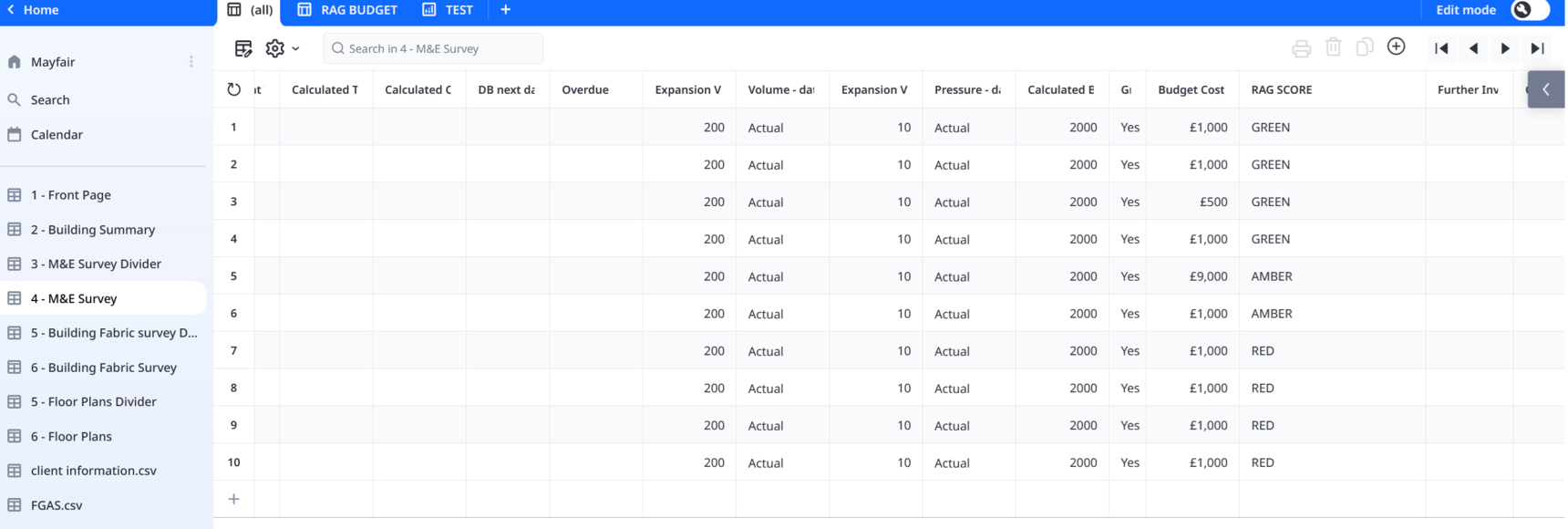Open settings gear dropdown in toolbar
This screenshot has height=529, width=1568.
[281, 48]
